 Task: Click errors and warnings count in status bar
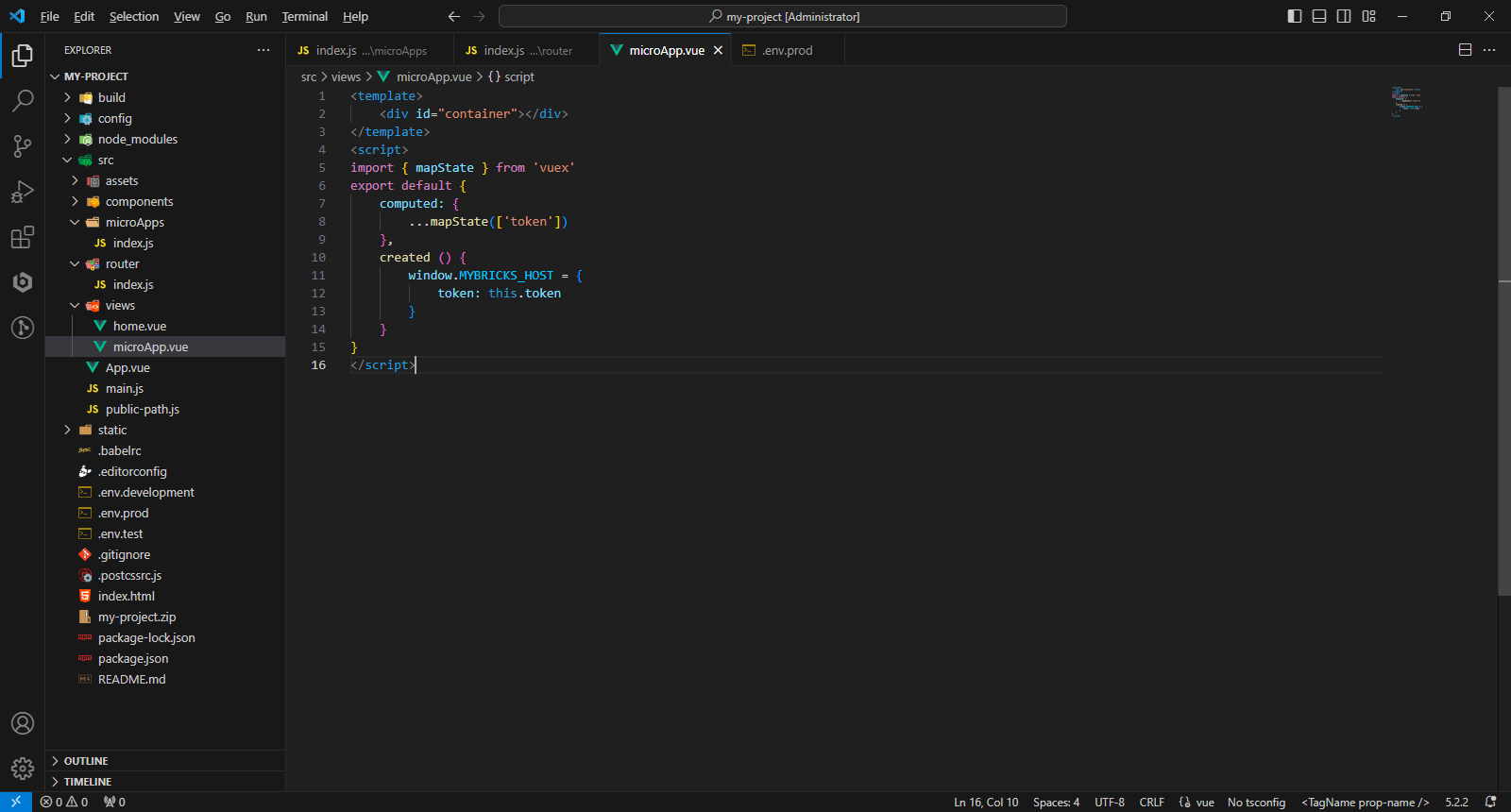tap(64, 802)
